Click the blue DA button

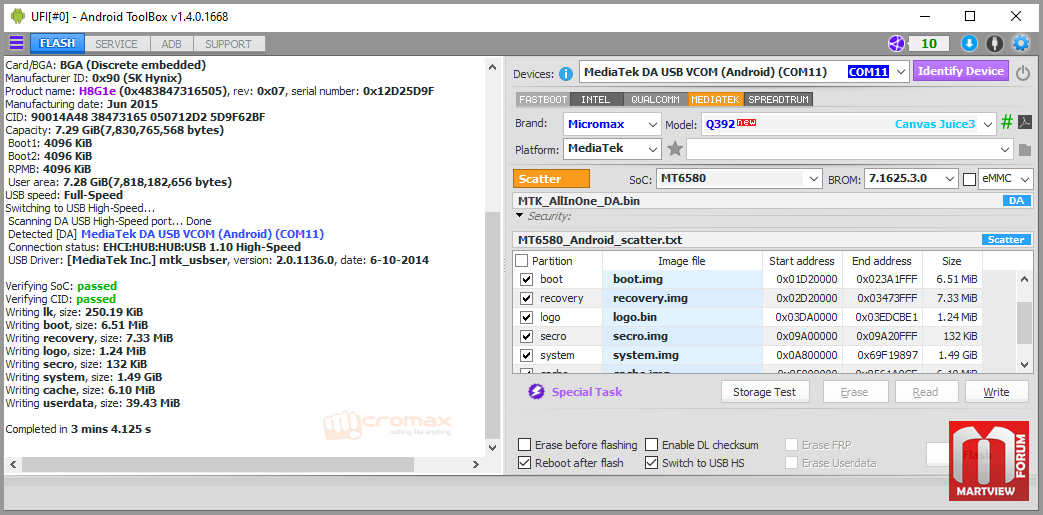(x=1016, y=200)
